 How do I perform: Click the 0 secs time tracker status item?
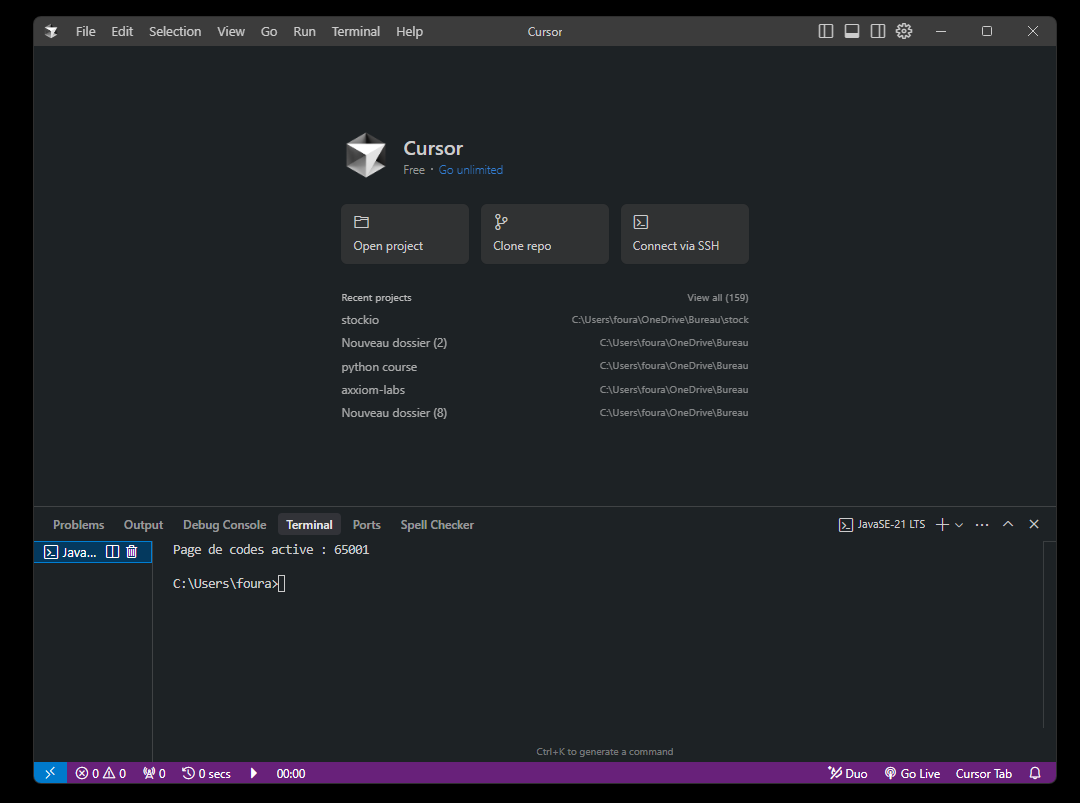click(x=206, y=773)
